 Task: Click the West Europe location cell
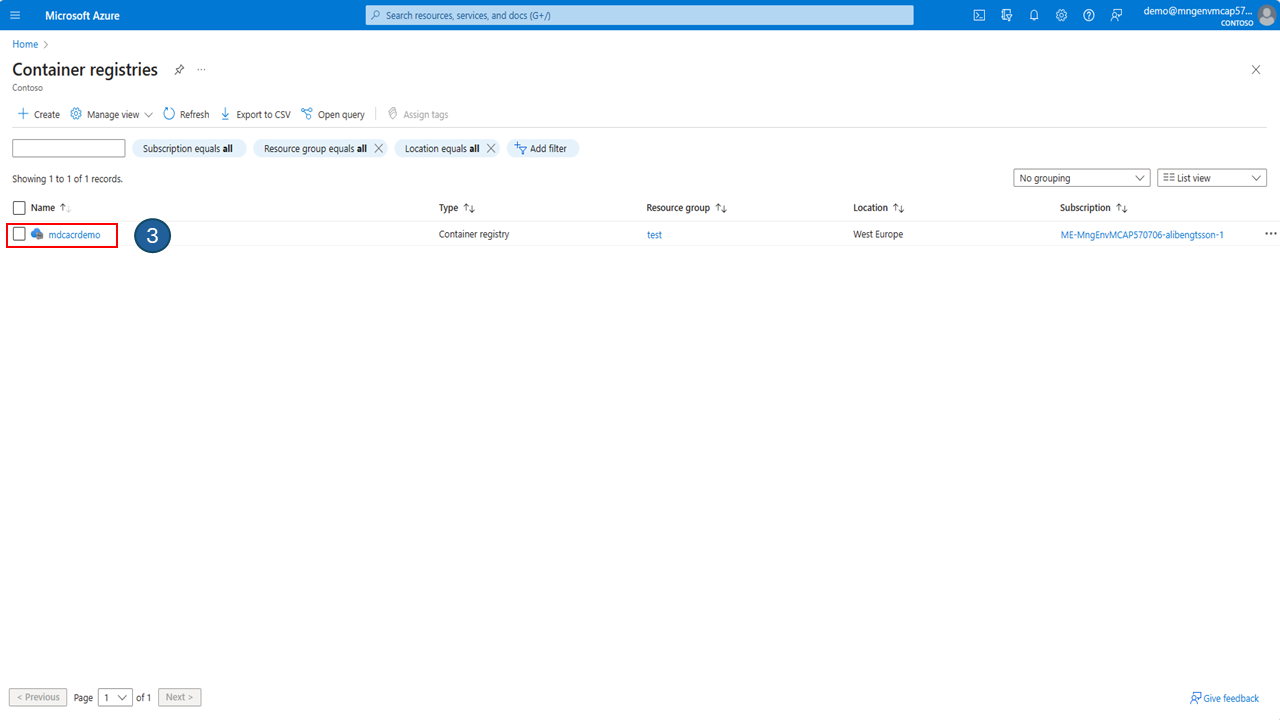pyautogui.click(x=878, y=235)
